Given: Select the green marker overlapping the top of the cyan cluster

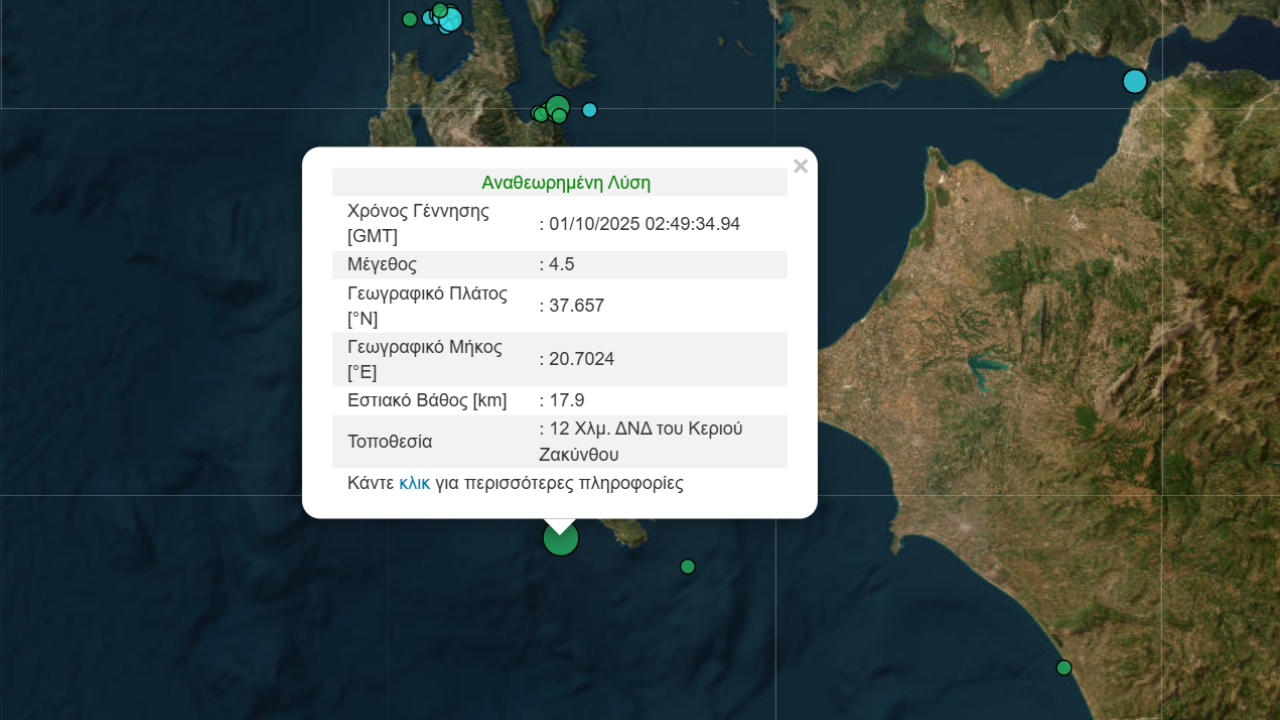Looking at the screenshot, I should [x=440, y=10].
